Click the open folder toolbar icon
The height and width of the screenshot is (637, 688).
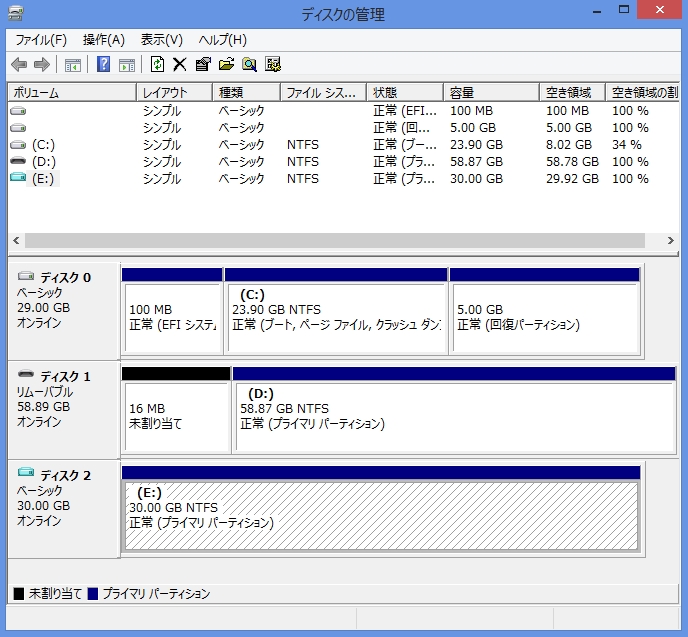226,65
